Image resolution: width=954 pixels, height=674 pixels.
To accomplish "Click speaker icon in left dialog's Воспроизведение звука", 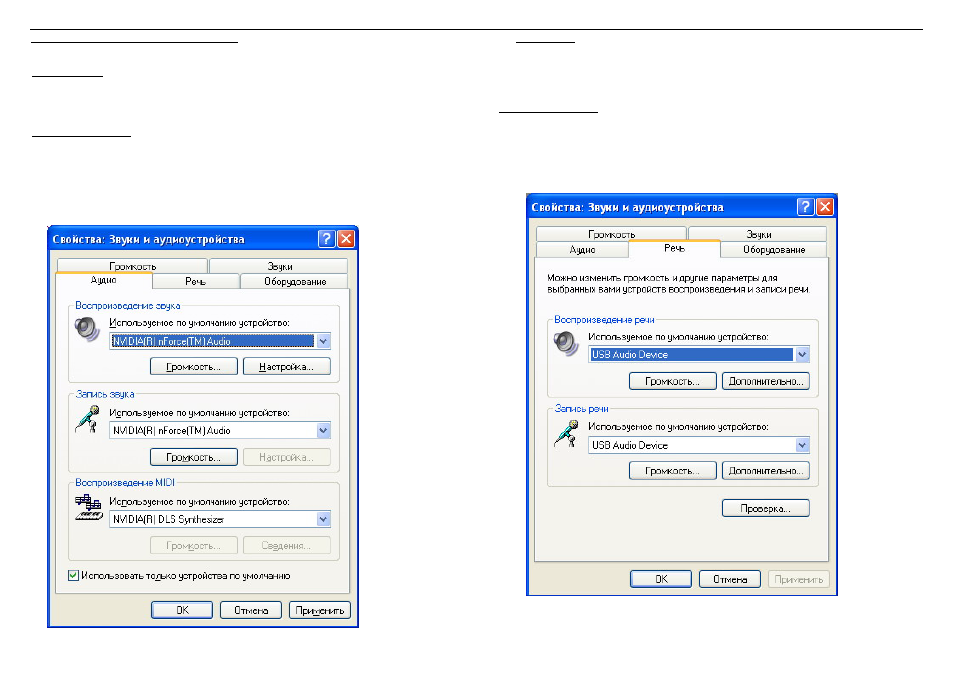I will (x=87, y=329).
